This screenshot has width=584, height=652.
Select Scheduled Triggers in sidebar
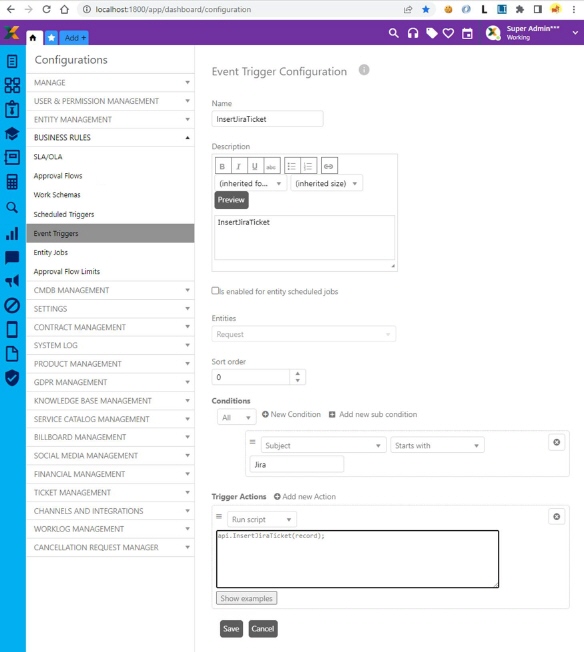point(64,214)
